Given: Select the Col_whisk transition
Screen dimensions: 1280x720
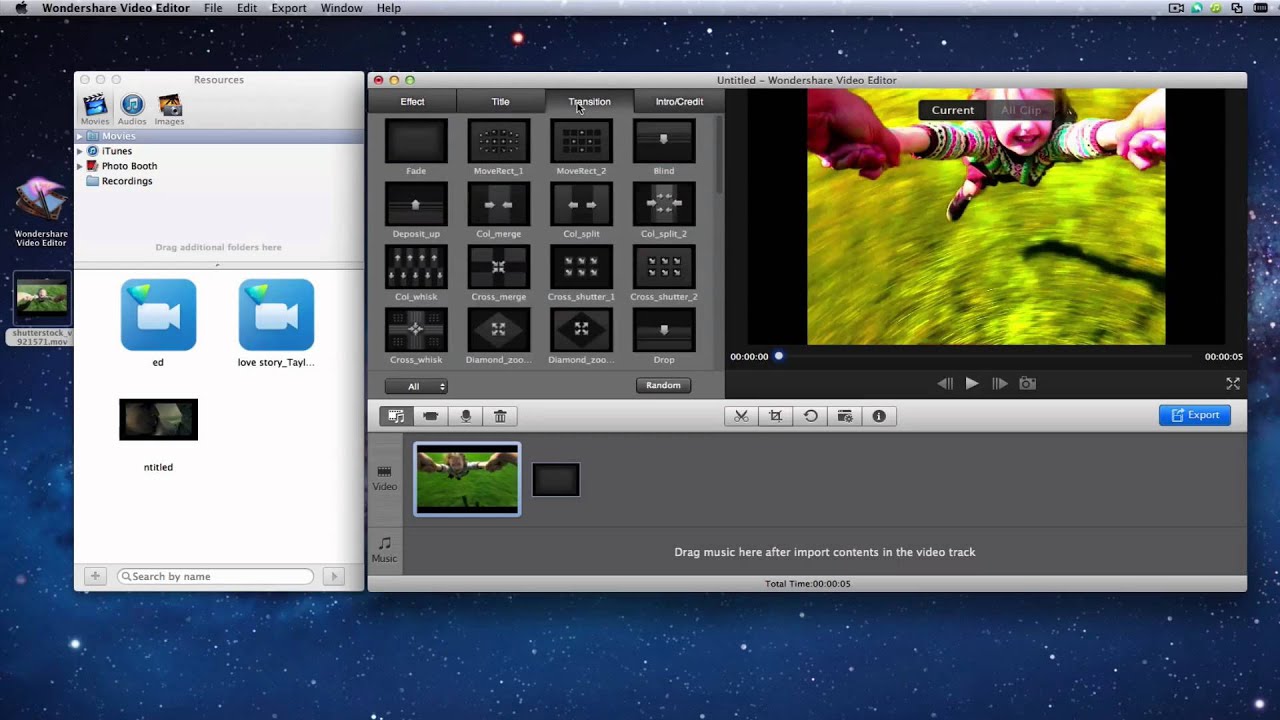Looking at the screenshot, I should click(416, 267).
